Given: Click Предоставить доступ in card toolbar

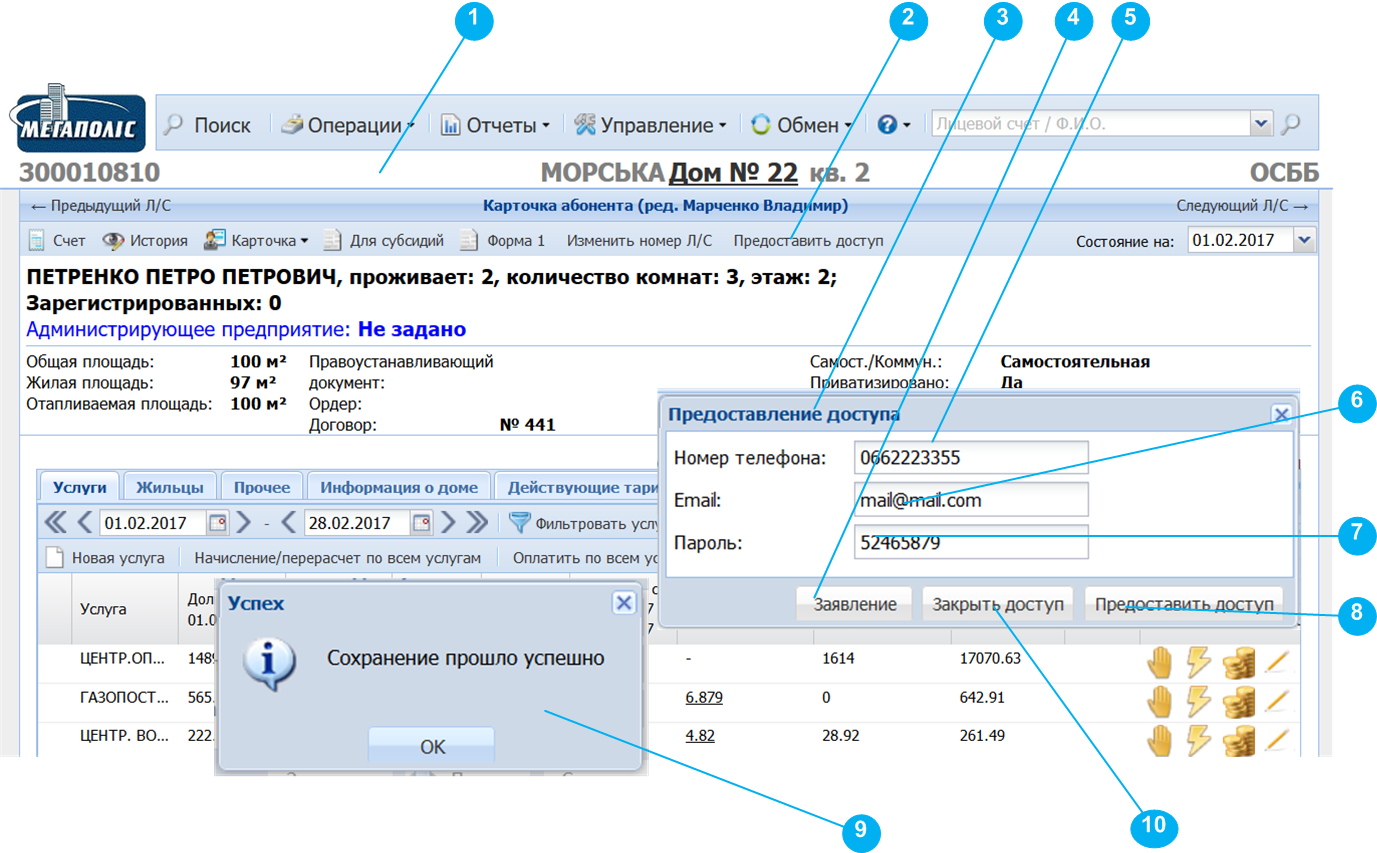Looking at the screenshot, I should [x=808, y=241].
